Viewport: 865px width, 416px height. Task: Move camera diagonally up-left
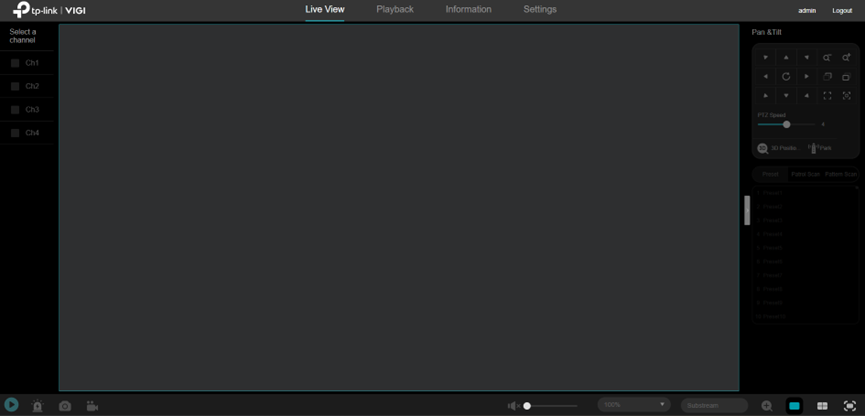pyautogui.click(x=766, y=57)
